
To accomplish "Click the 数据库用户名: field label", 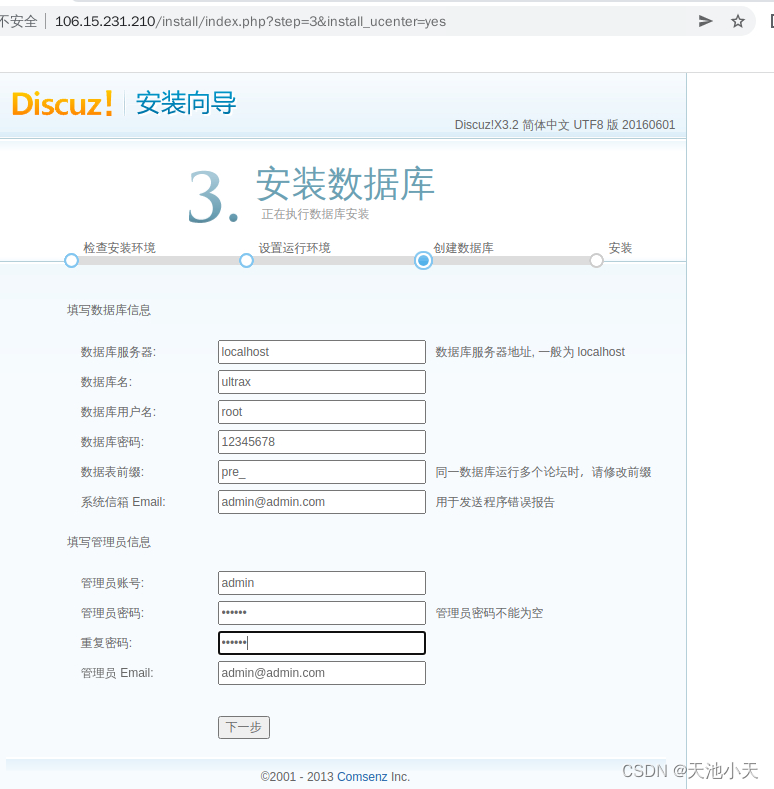I will [118, 412].
